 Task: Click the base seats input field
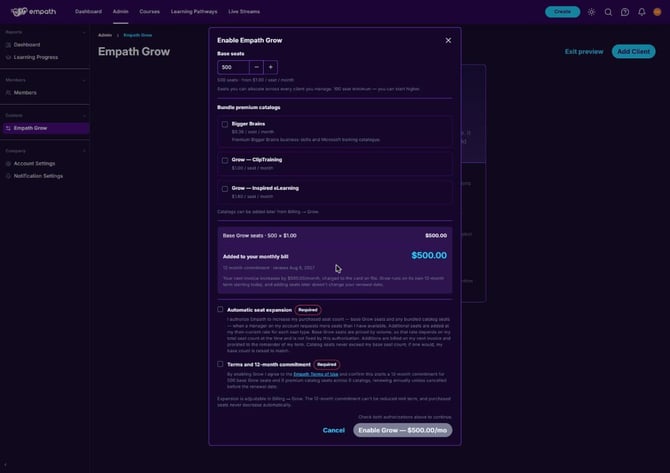[233, 67]
